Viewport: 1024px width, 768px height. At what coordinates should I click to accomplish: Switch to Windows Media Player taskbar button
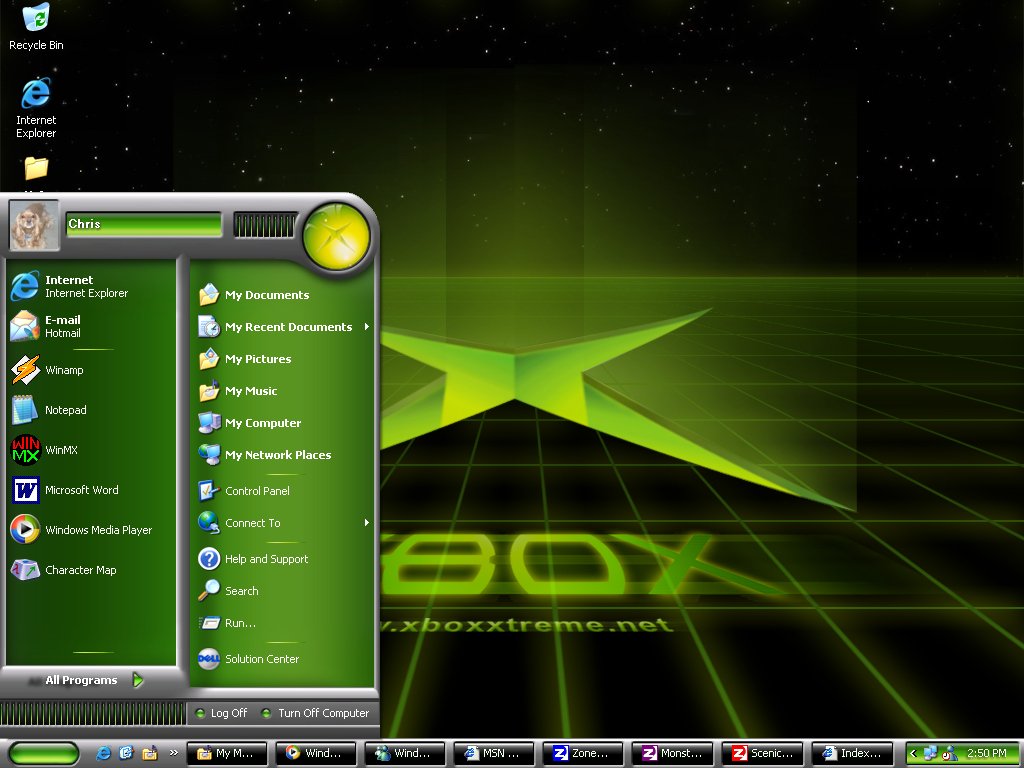316,753
